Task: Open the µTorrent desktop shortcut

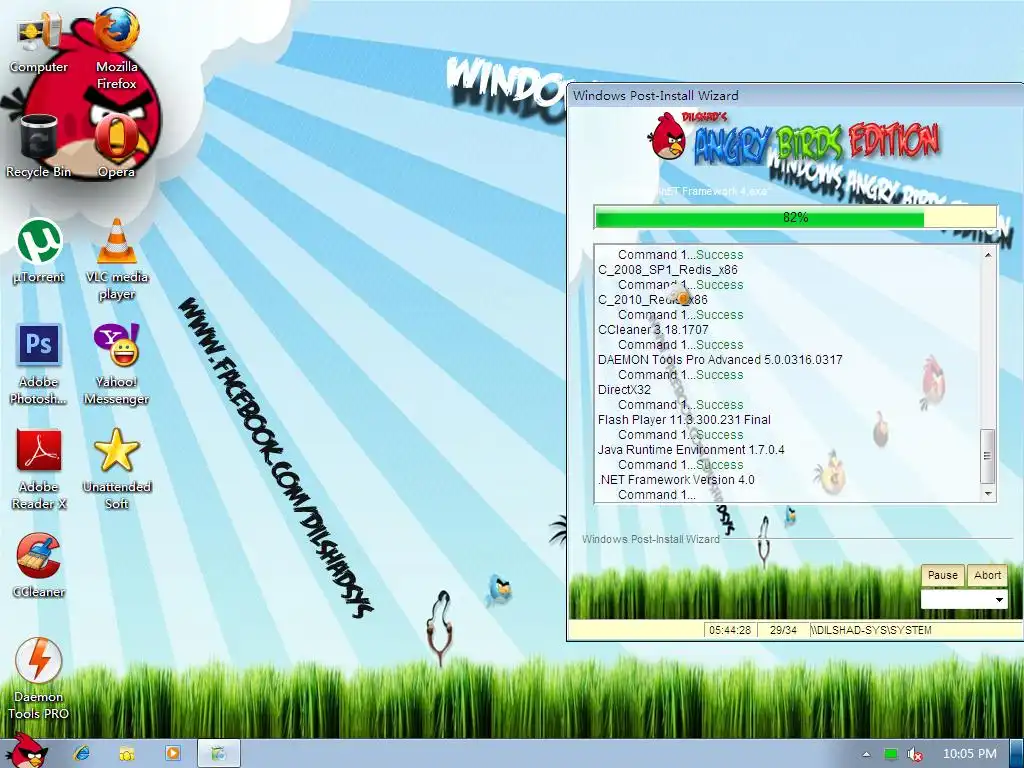Action: tap(39, 251)
